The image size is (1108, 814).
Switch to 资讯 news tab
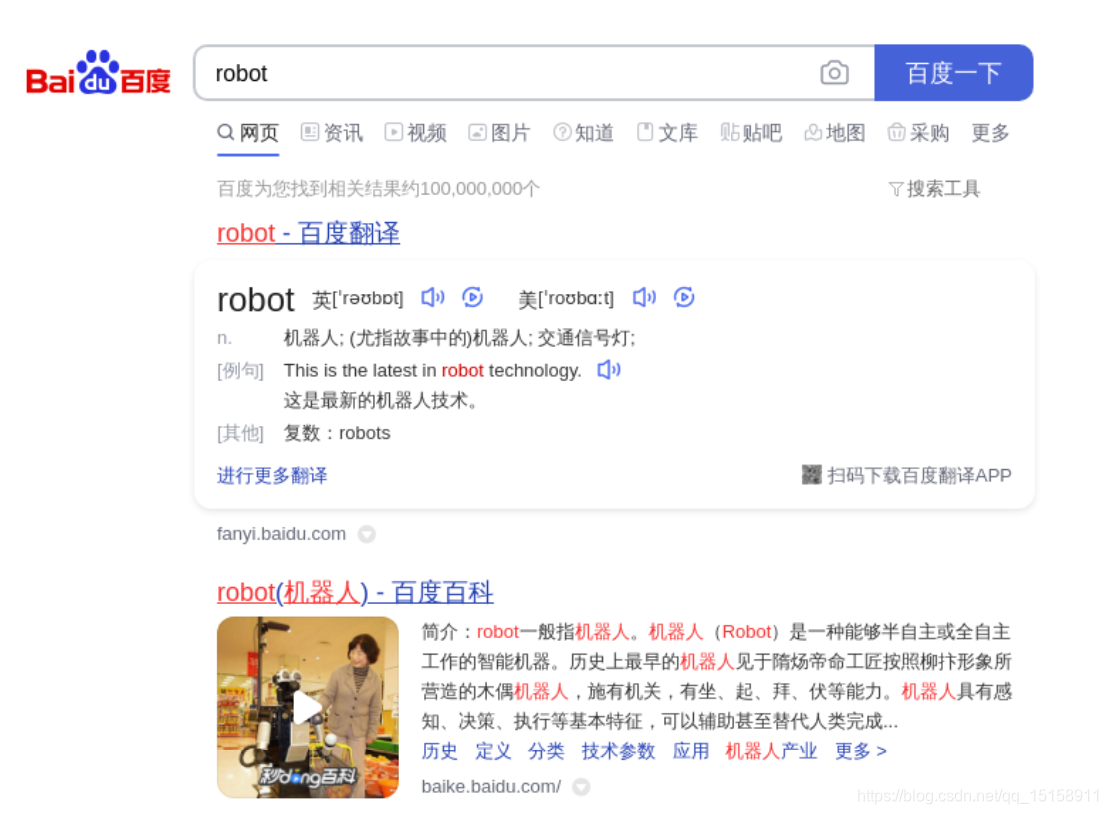tap(331, 133)
